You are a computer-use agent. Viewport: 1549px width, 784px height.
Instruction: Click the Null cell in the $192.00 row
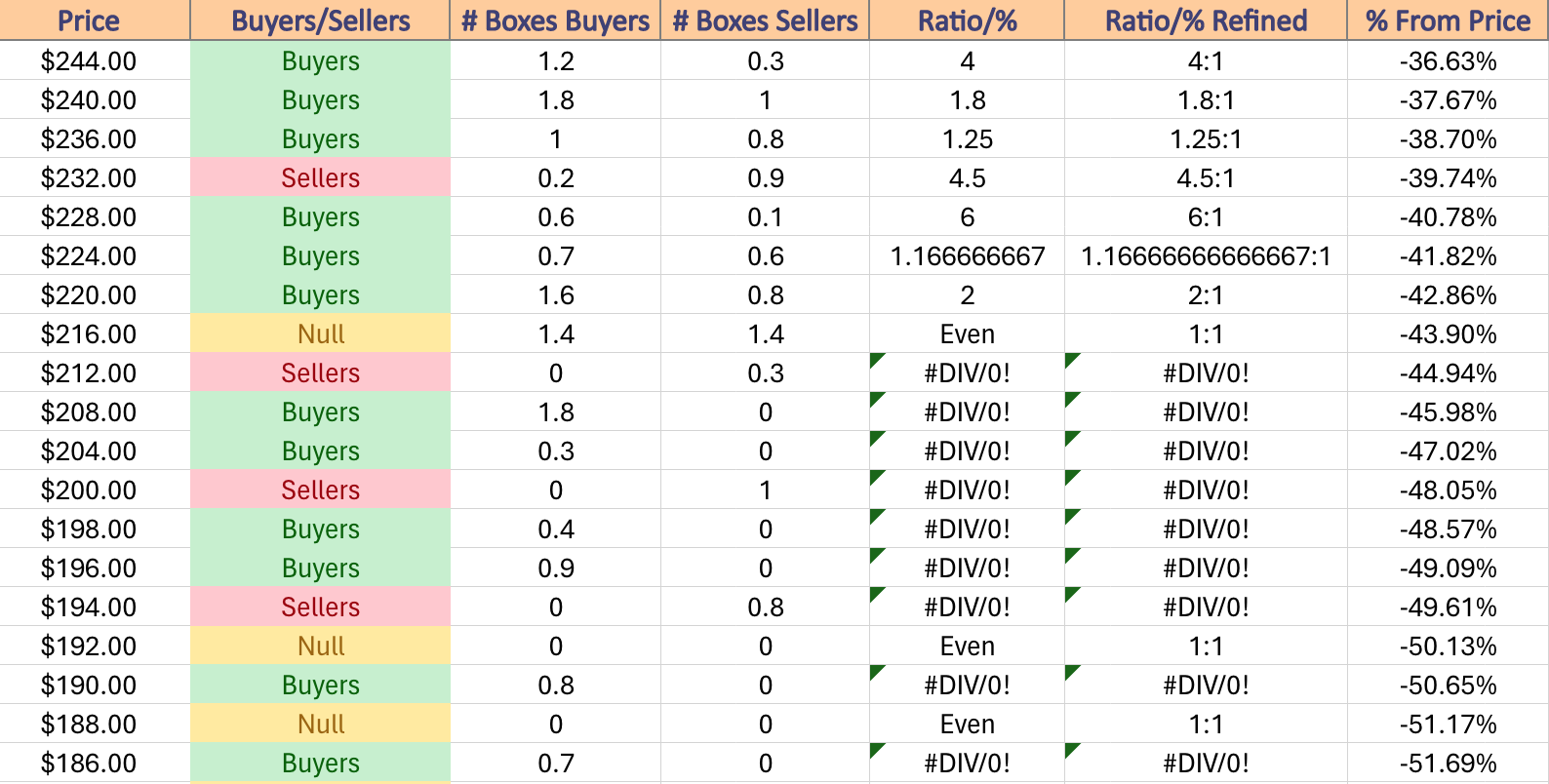point(321,646)
